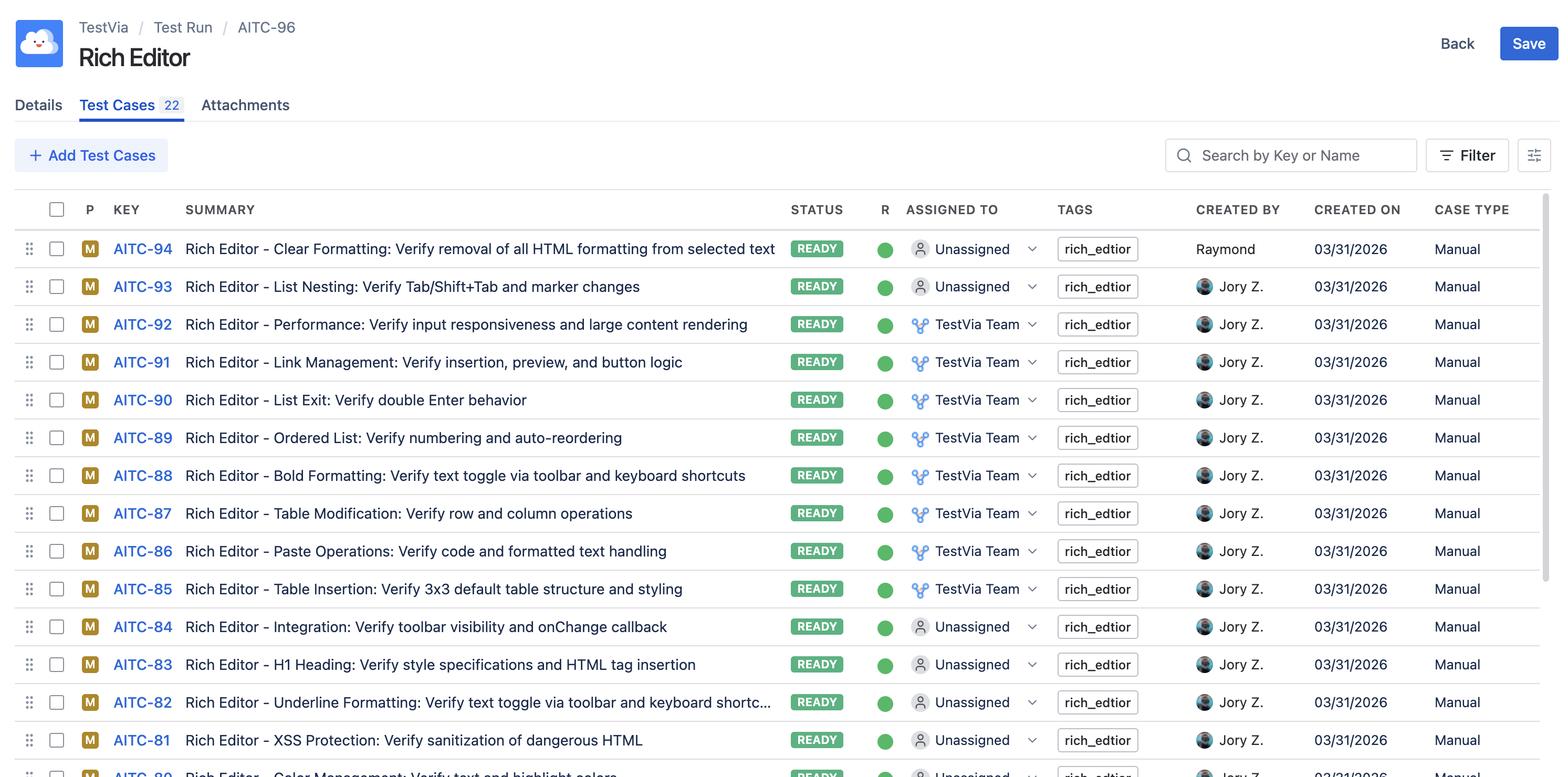Expand assignee dropdown for AITC-81
Viewport: 1568px width, 777px height.
tap(1032, 740)
